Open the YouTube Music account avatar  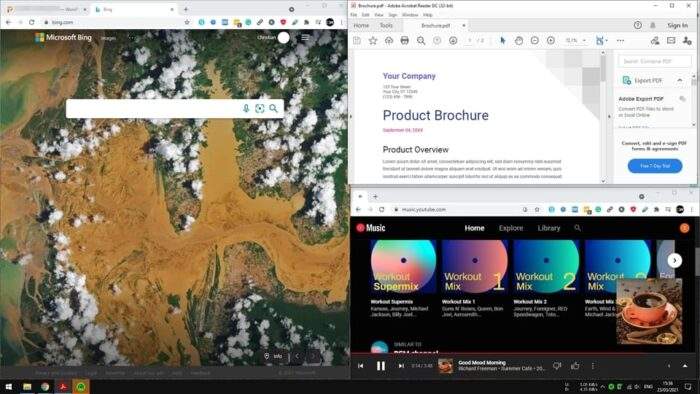tap(684, 228)
